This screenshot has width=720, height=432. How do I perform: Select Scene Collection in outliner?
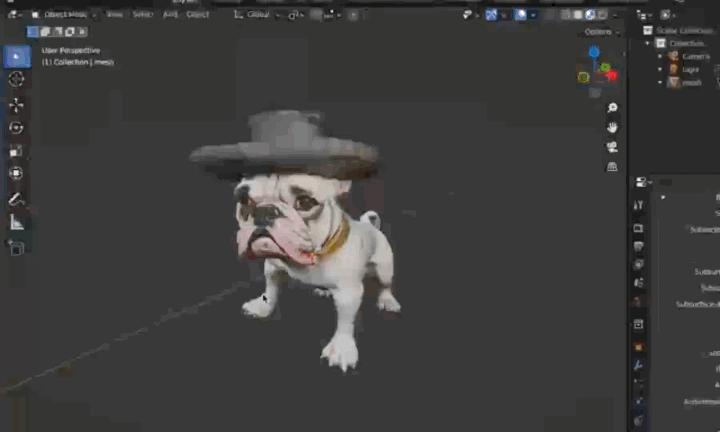point(684,30)
